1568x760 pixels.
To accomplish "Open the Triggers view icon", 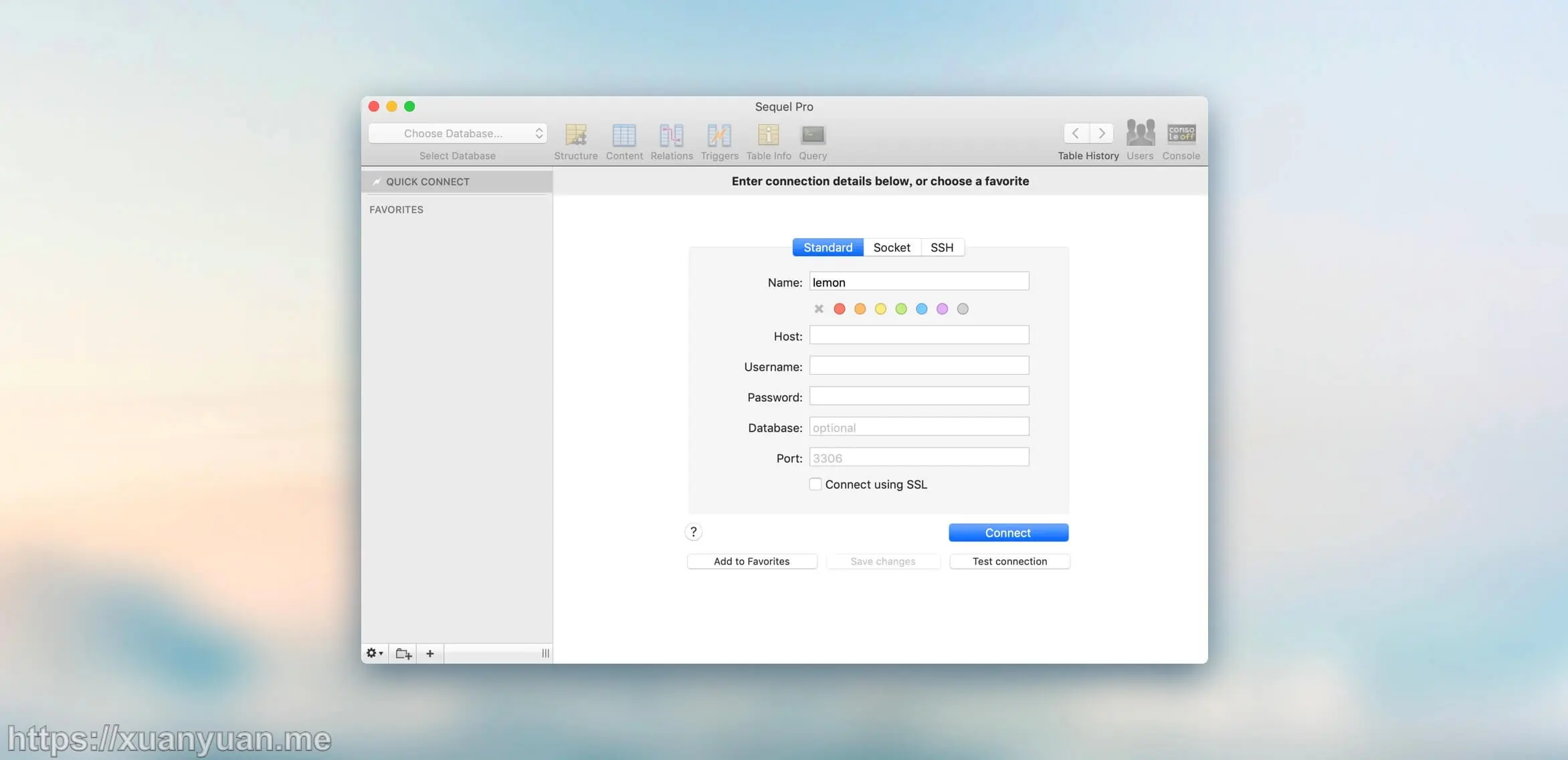I will pos(719,135).
